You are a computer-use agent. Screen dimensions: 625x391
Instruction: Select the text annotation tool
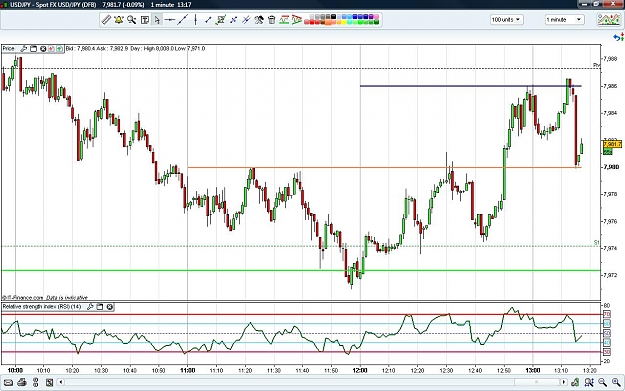tap(145, 20)
